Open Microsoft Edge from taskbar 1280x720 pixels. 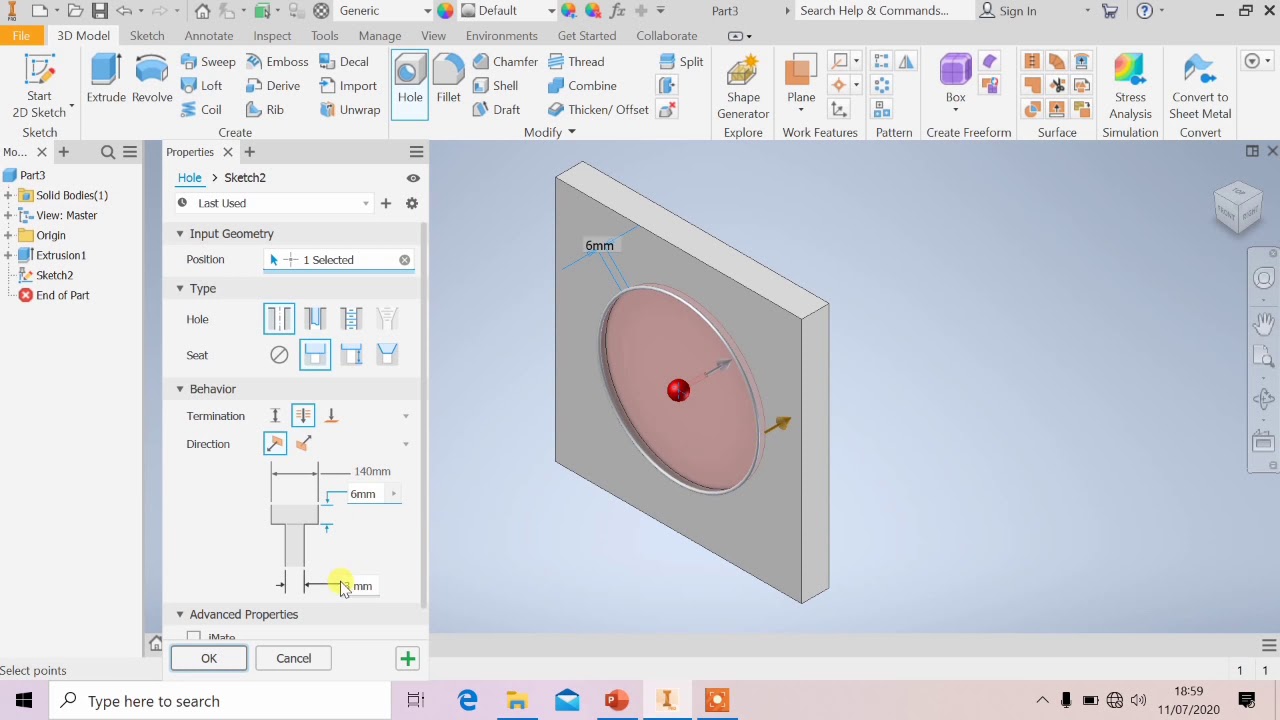point(468,700)
